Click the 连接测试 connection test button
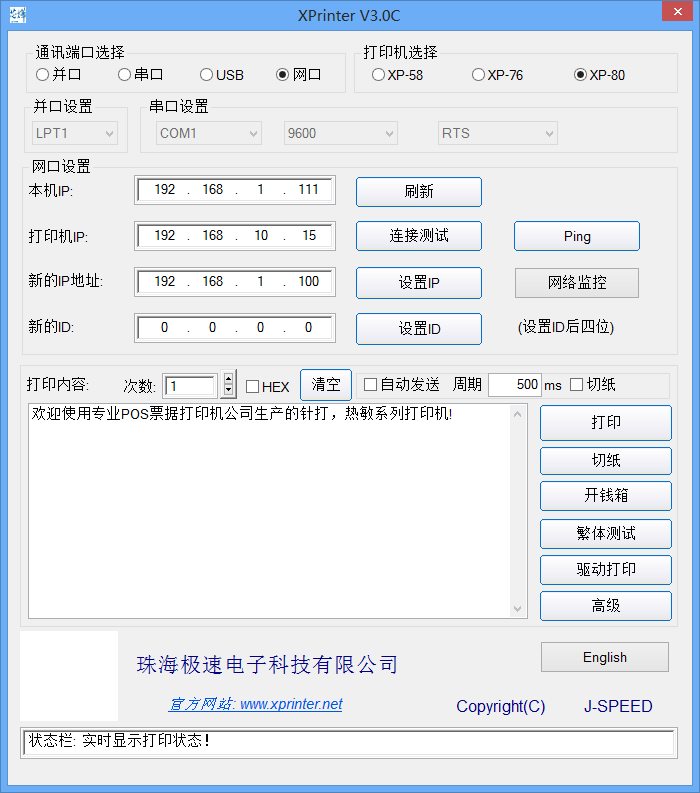Screen dimensions: 700x793 point(419,236)
